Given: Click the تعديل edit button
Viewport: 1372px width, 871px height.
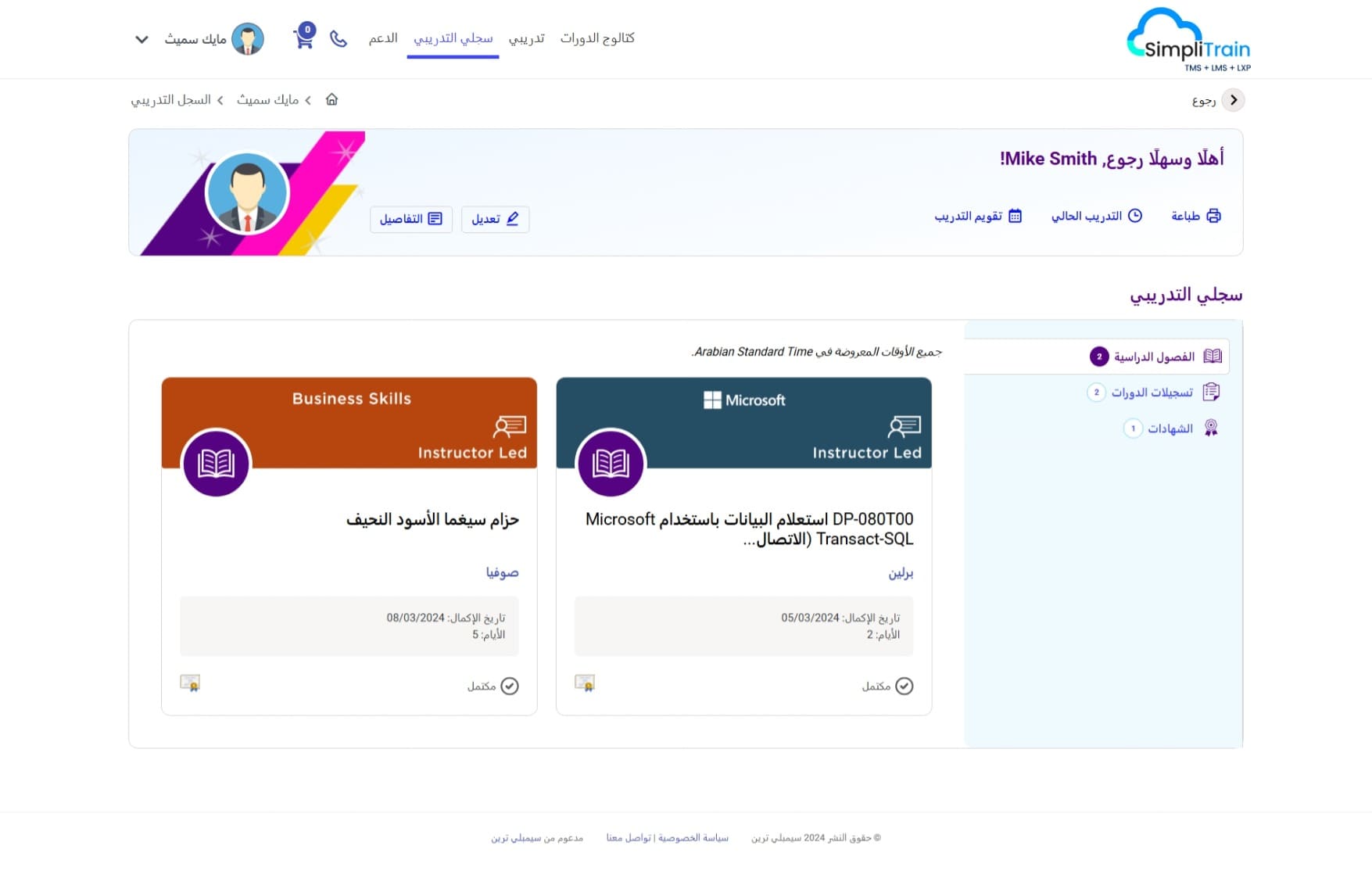Looking at the screenshot, I should pyautogui.click(x=495, y=219).
